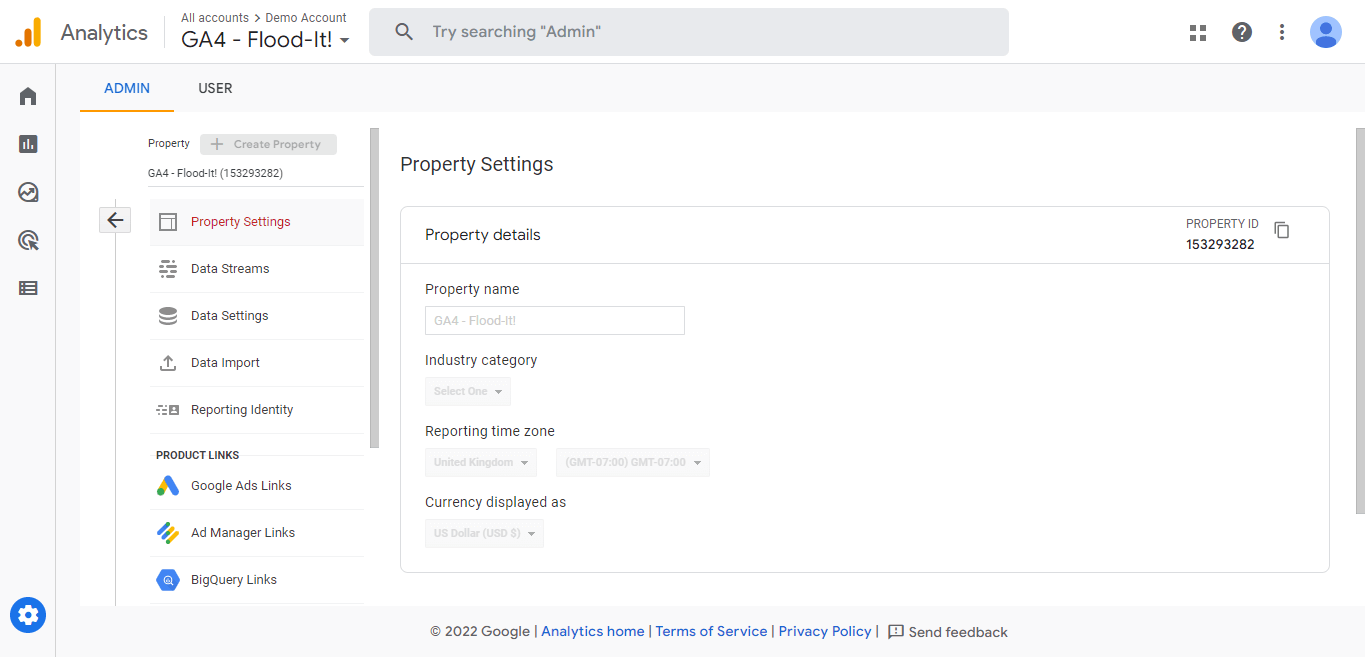This screenshot has height=657, width=1365.
Task: Click the property ID number 153293282
Action: (1220, 244)
